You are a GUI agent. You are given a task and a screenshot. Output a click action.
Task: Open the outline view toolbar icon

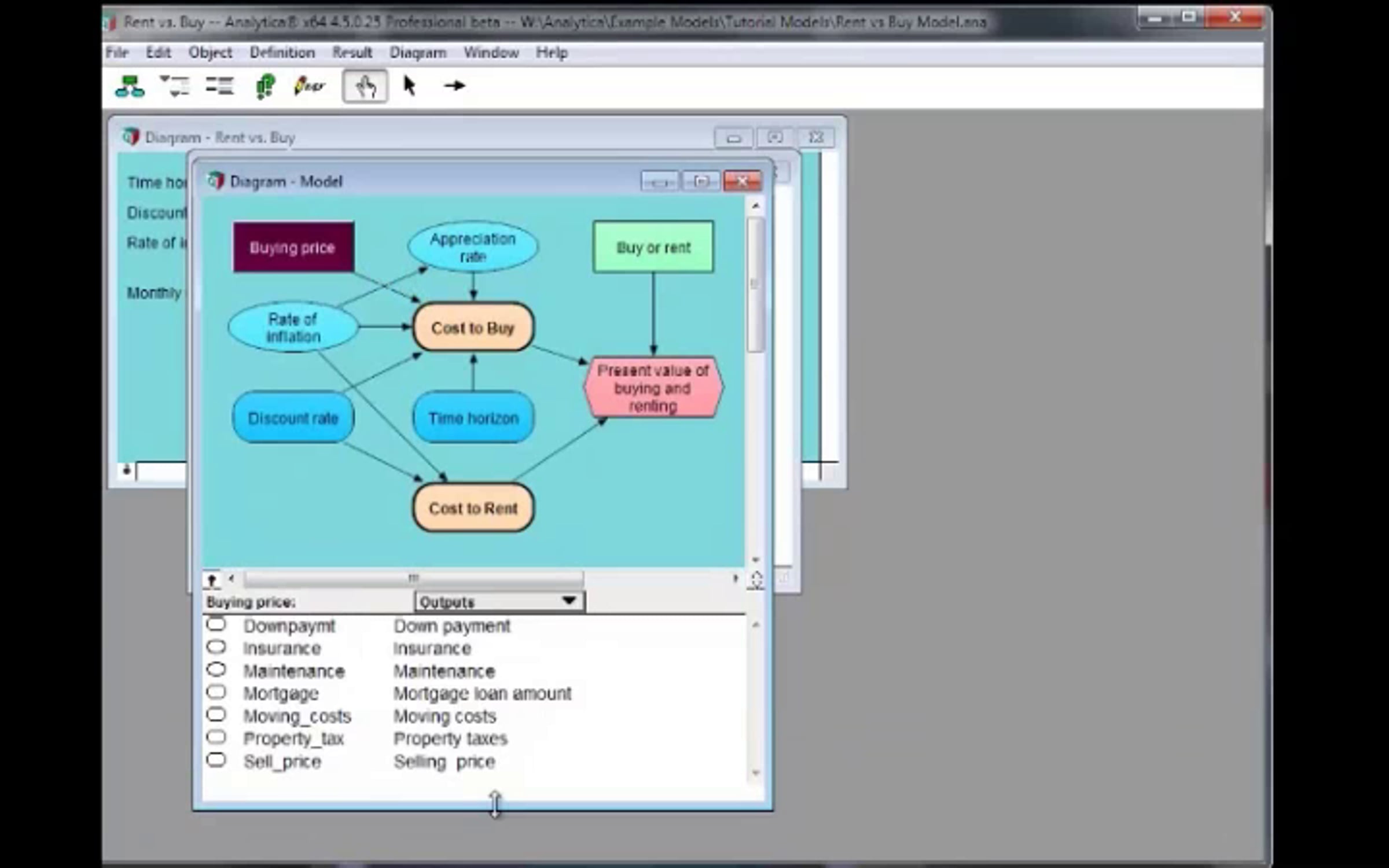175,87
